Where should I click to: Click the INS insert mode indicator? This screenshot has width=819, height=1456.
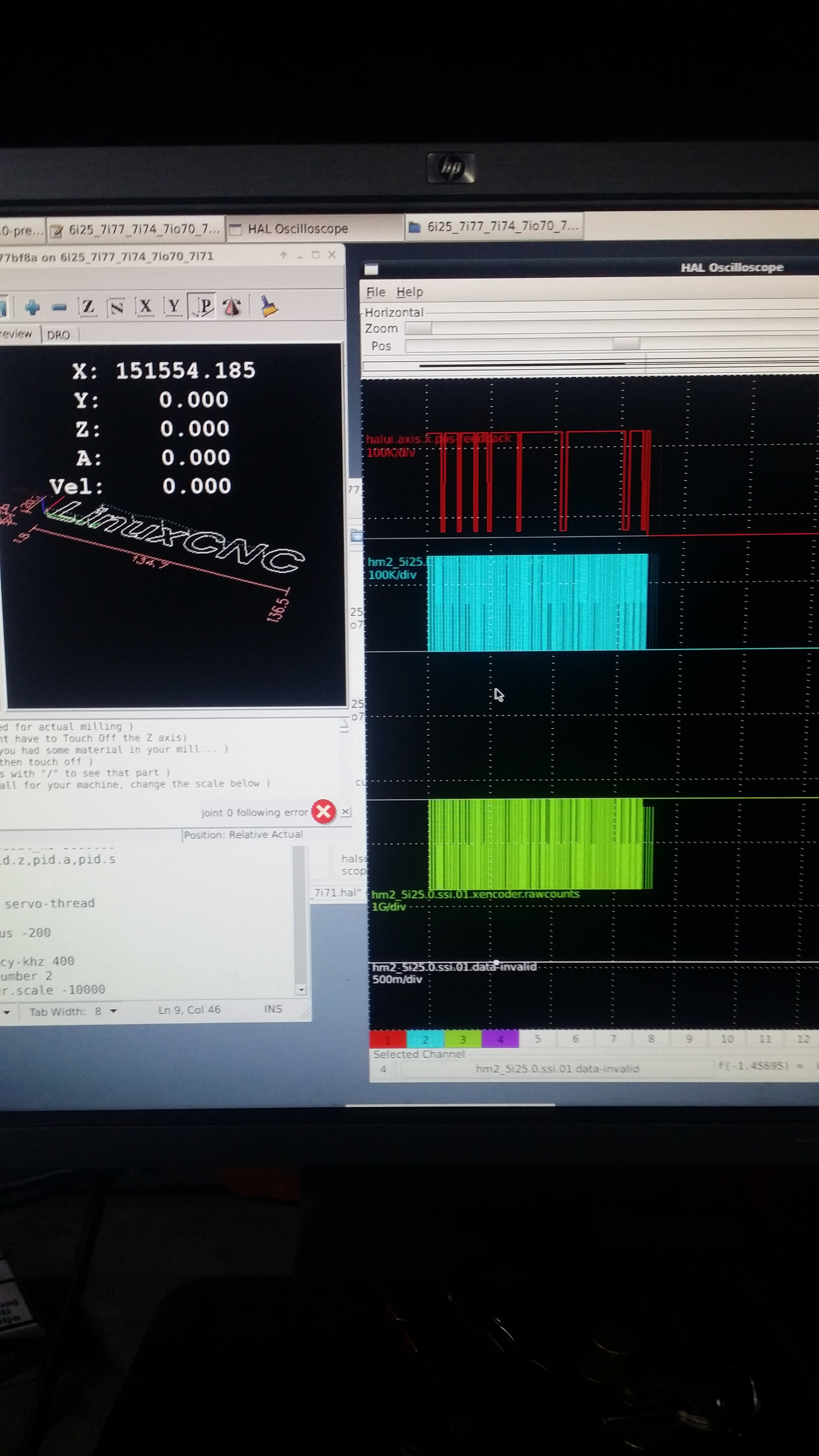pyautogui.click(x=273, y=1009)
